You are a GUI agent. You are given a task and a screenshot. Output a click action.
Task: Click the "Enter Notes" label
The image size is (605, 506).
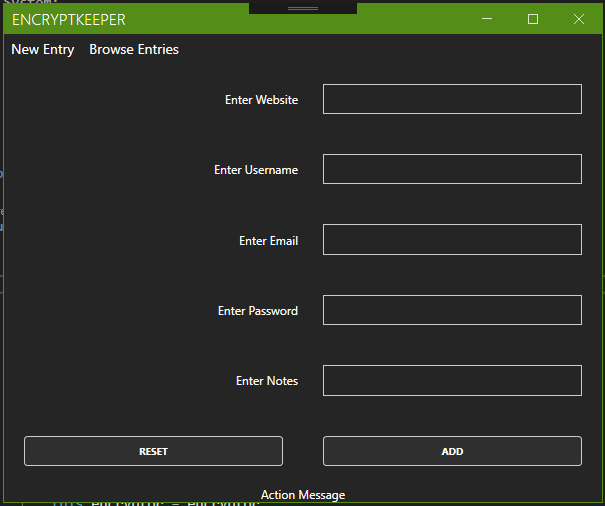(267, 381)
